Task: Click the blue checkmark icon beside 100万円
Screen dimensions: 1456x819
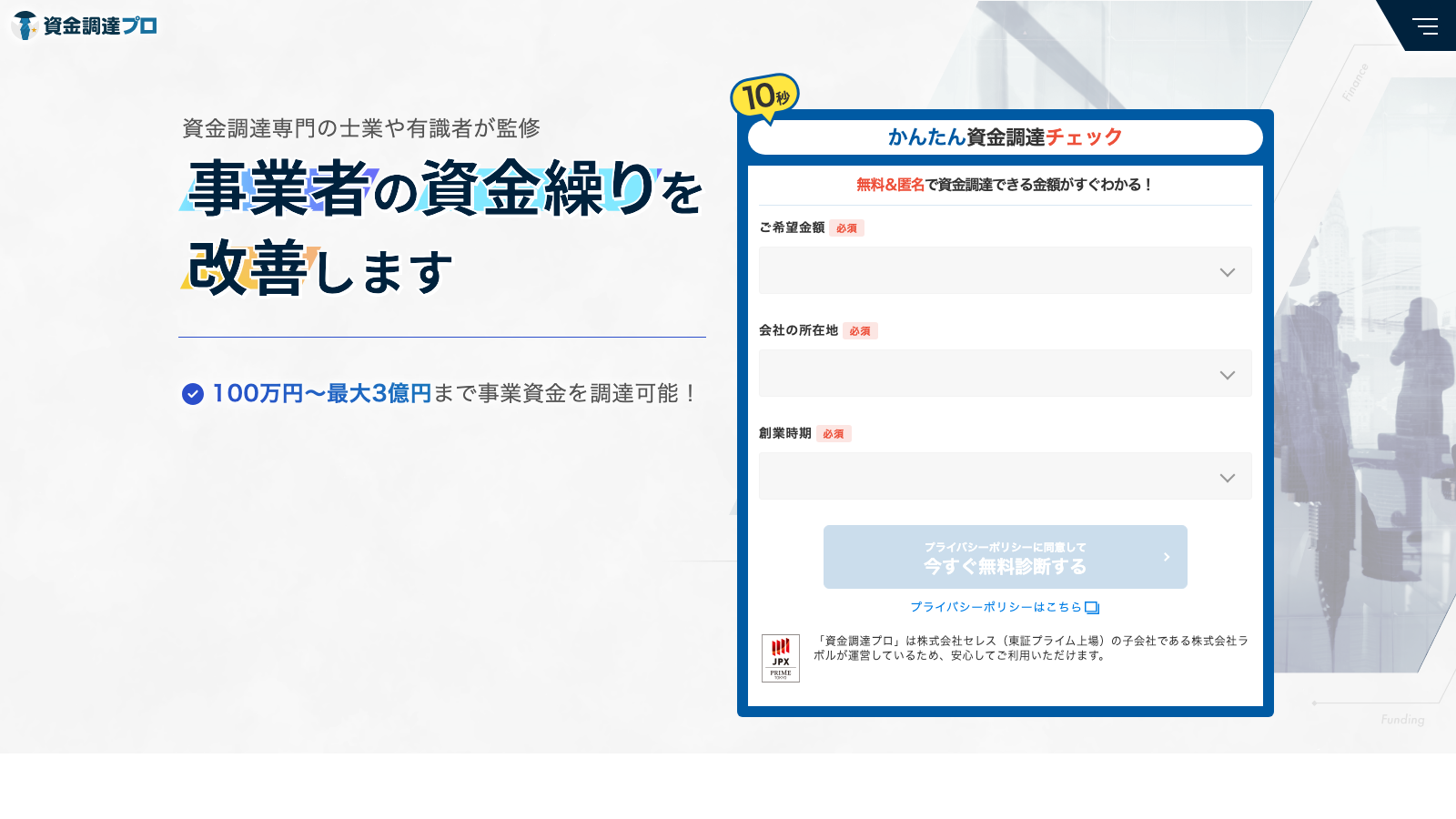Action: click(193, 394)
